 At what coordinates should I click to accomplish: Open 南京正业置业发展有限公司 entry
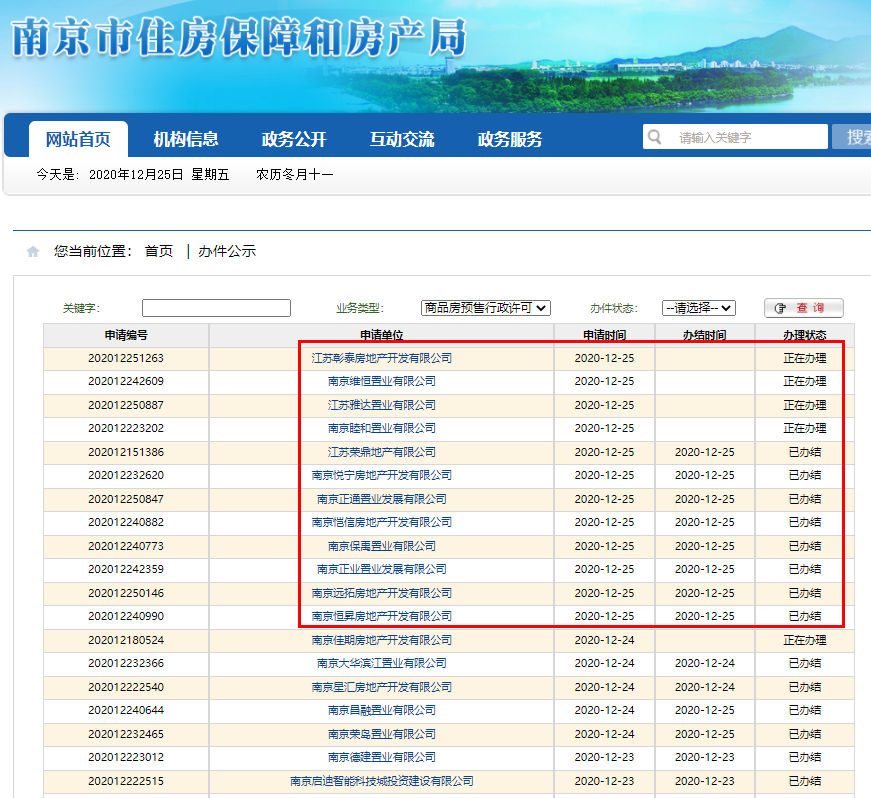tap(382, 569)
